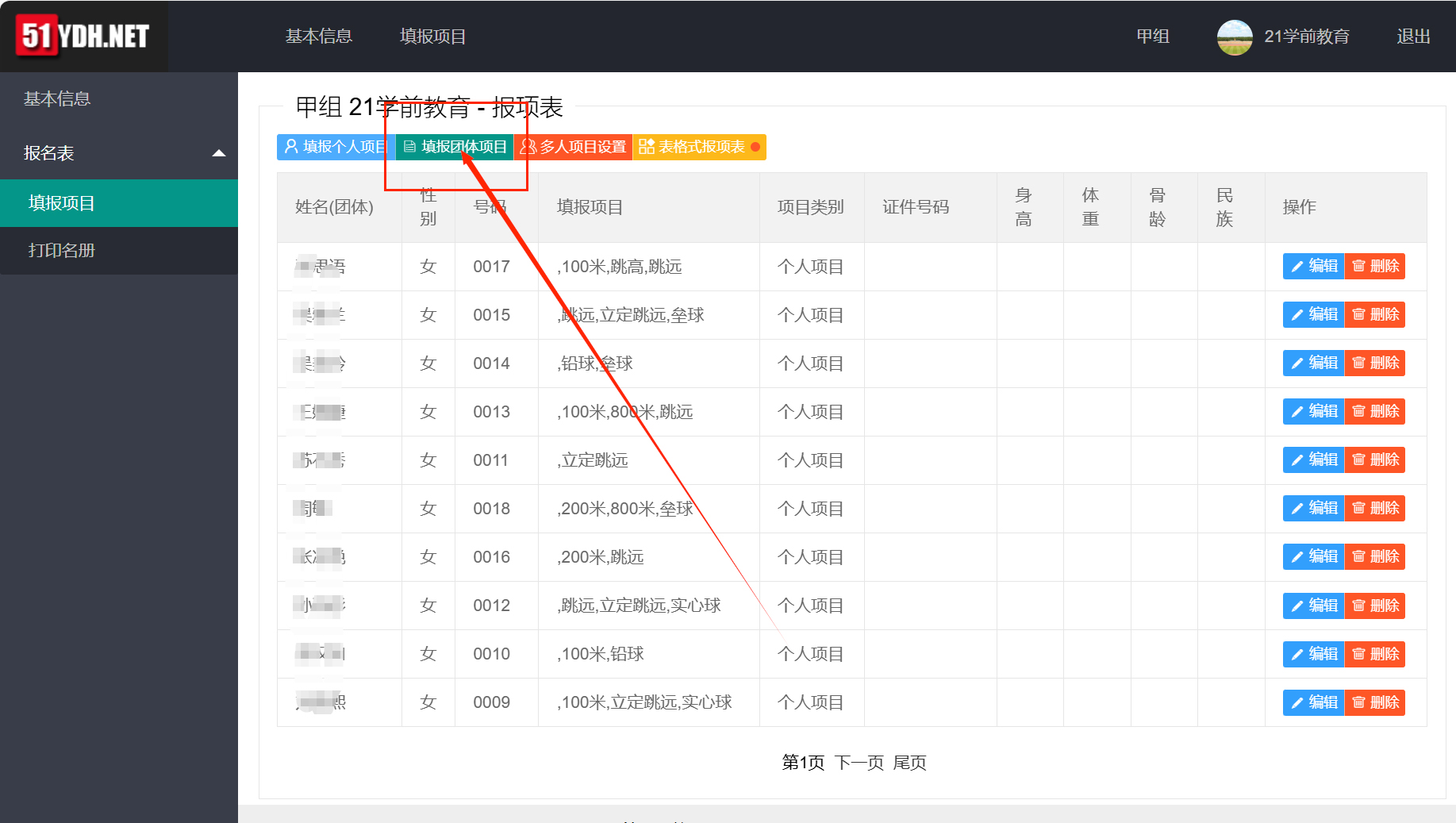Delete the row numbered 0011
Image resolution: width=1456 pixels, height=823 pixels.
(1375, 460)
